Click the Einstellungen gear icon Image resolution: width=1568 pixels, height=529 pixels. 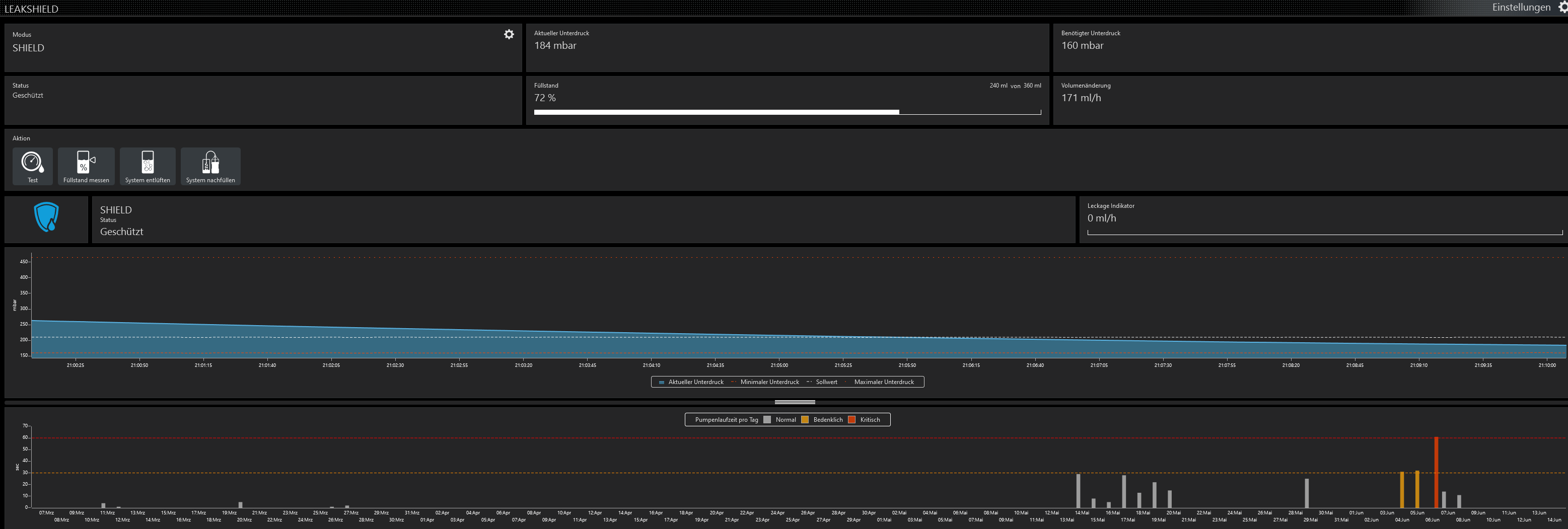pyautogui.click(x=1561, y=8)
